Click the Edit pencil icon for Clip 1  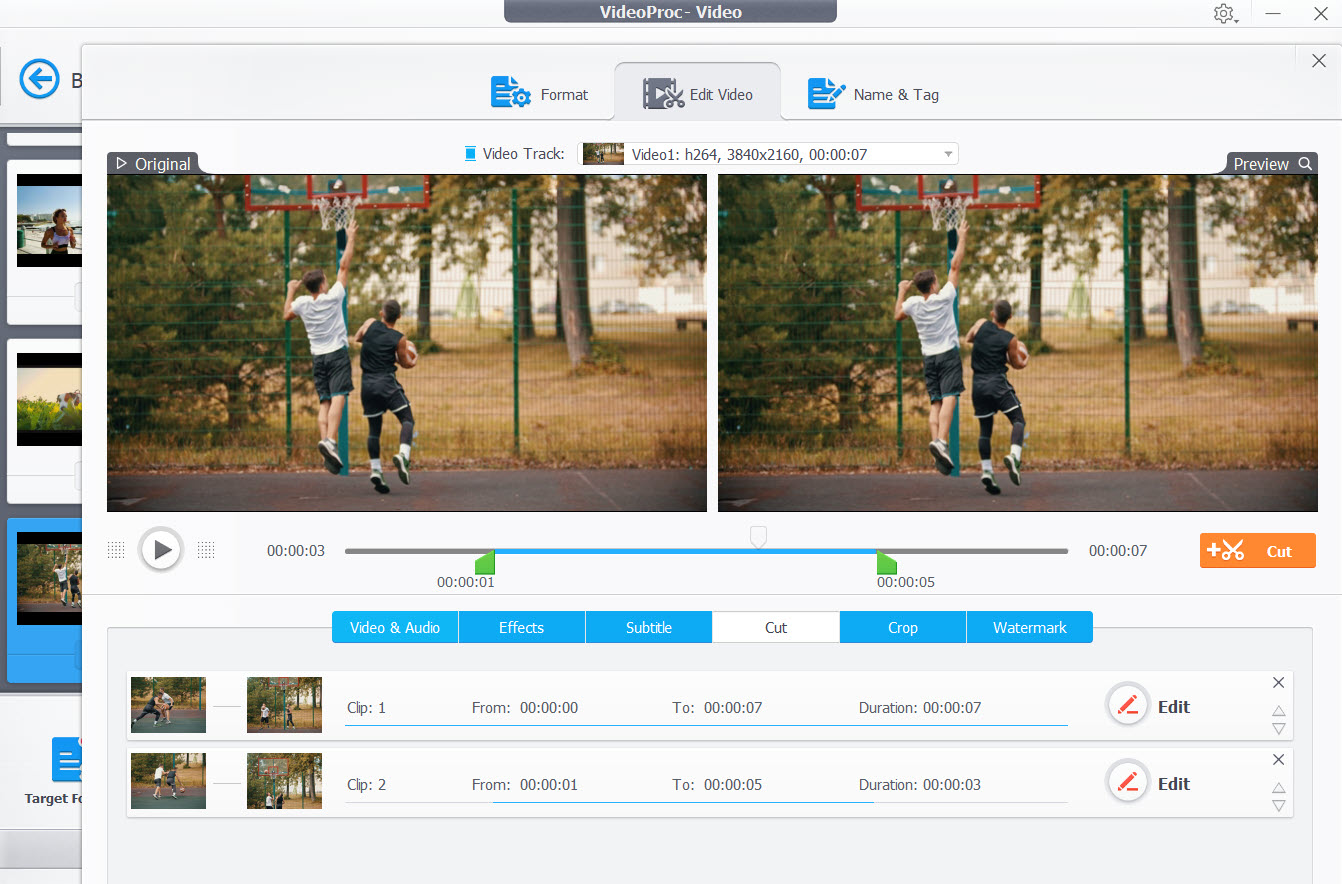click(1127, 705)
